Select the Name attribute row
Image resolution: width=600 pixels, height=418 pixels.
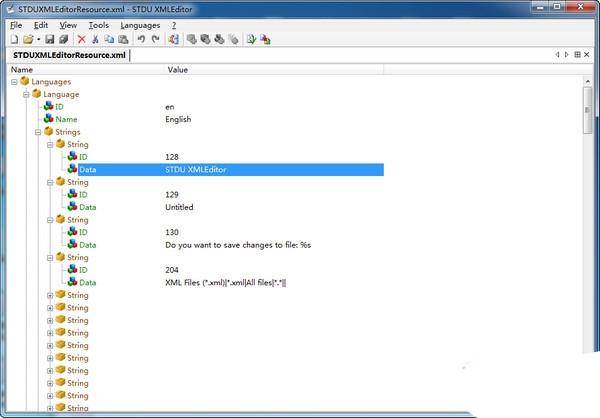(x=66, y=119)
